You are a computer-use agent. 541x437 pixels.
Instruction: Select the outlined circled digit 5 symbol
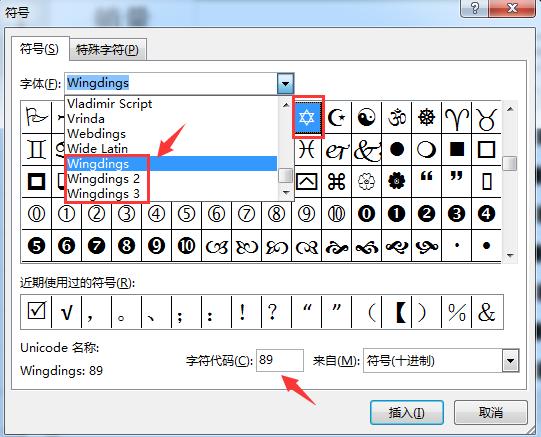tap(186, 214)
